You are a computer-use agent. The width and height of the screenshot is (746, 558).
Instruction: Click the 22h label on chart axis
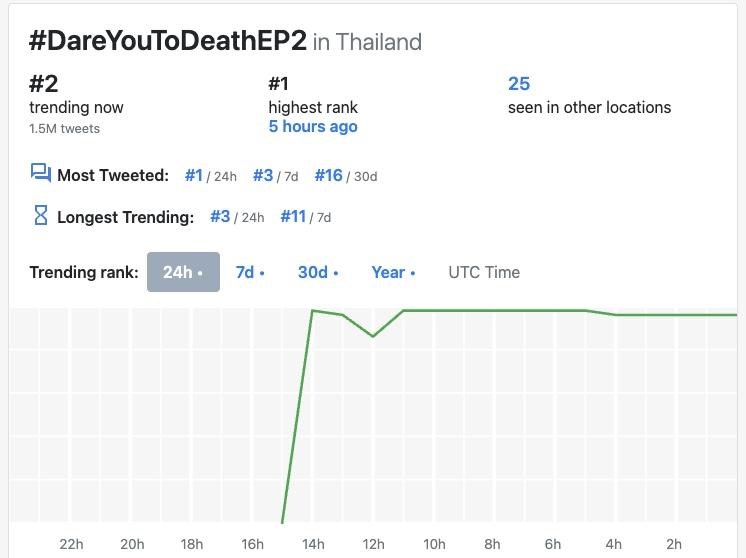tap(71, 544)
